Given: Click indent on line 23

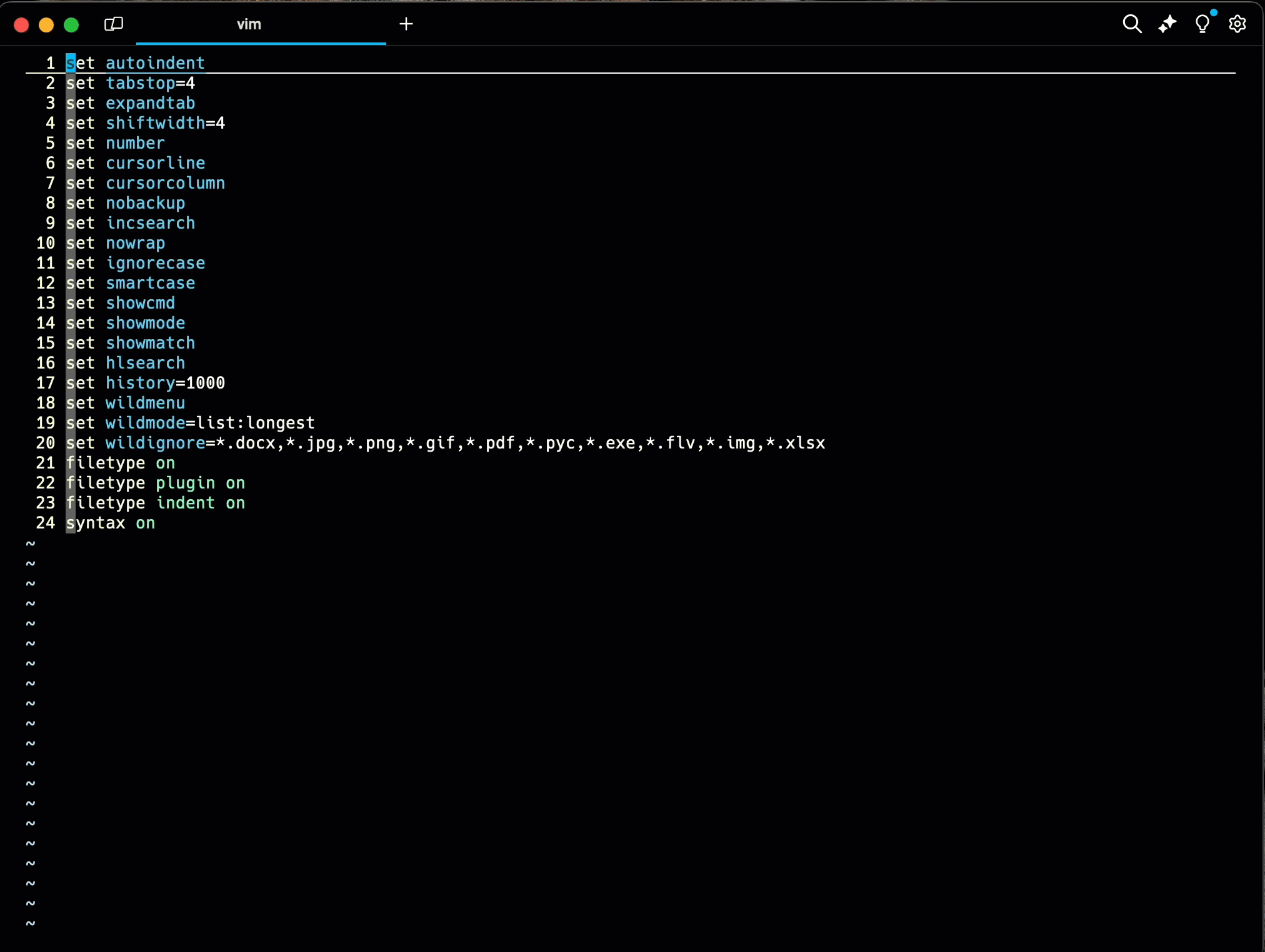Looking at the screenshot, I should (x=185, y=503).
